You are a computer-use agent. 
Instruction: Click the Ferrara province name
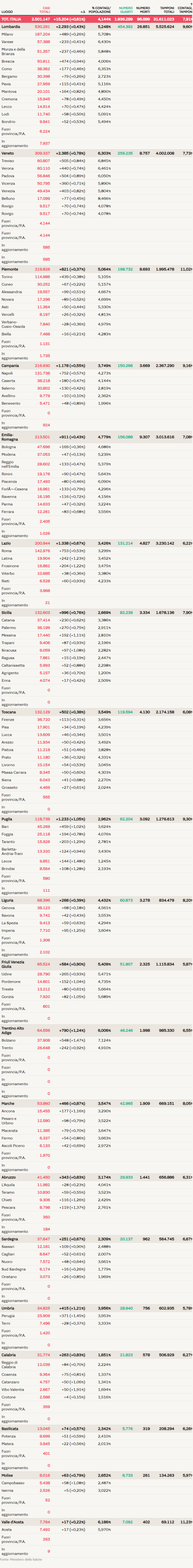(8, 512)
